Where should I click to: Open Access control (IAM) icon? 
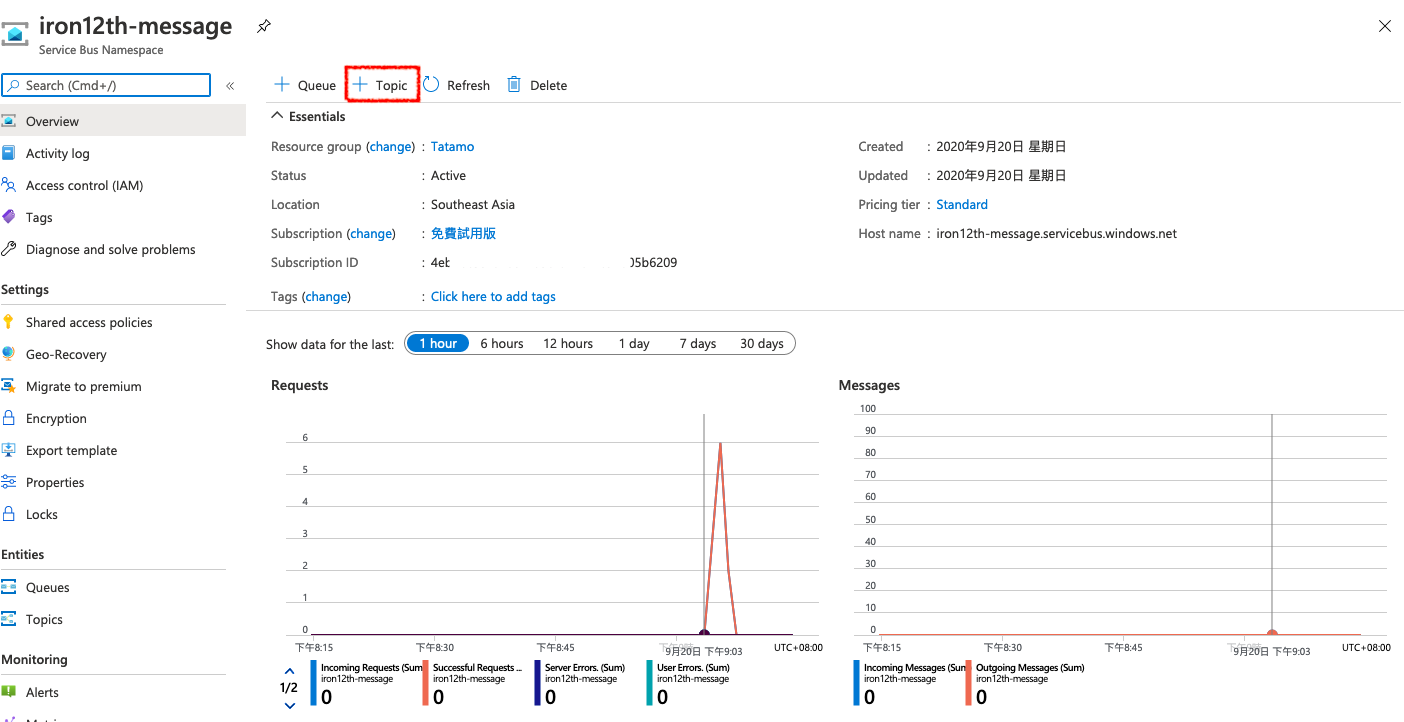coord(9,185)
